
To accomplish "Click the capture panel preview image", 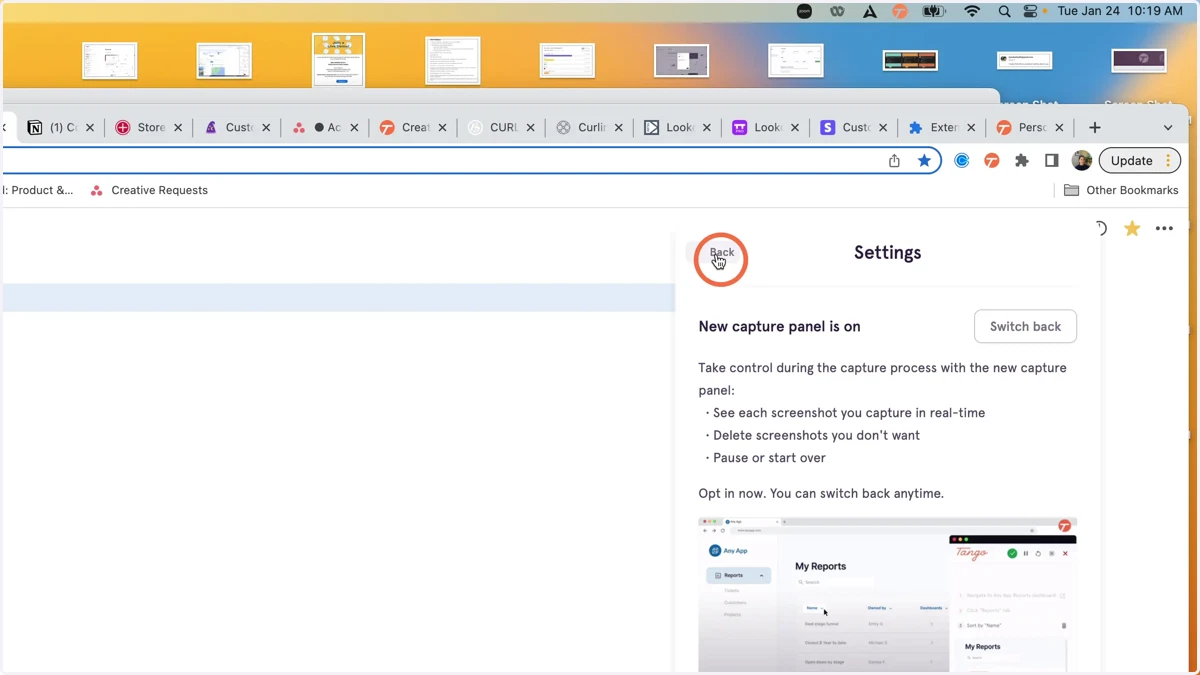I will [887, 594].
